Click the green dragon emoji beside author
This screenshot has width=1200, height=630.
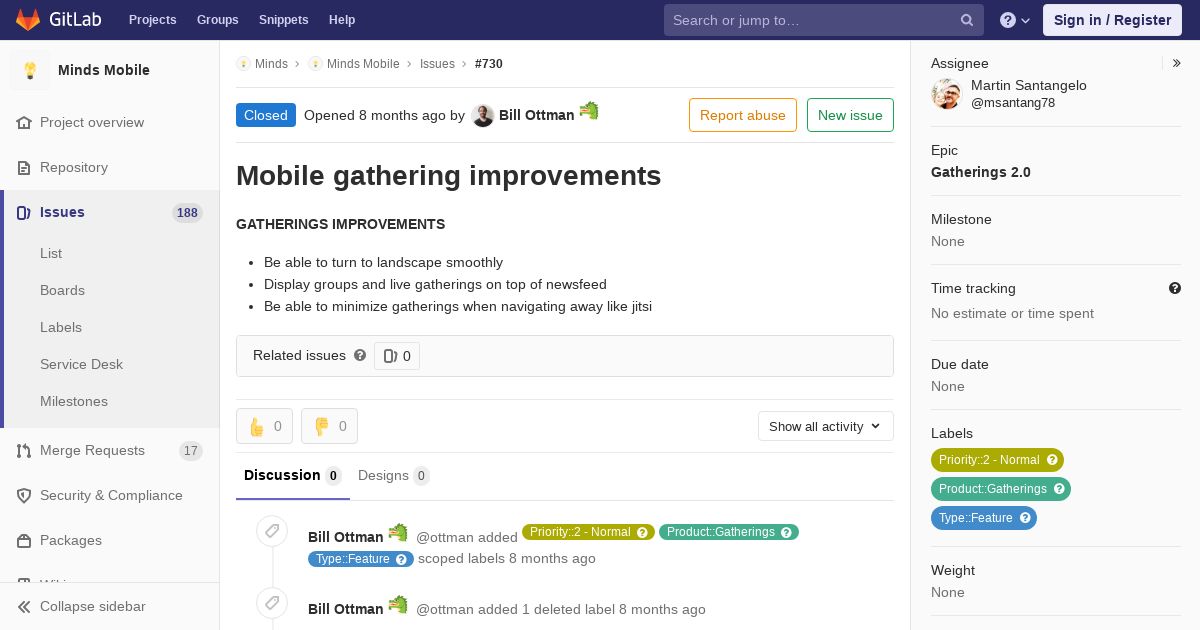[589, 111]
